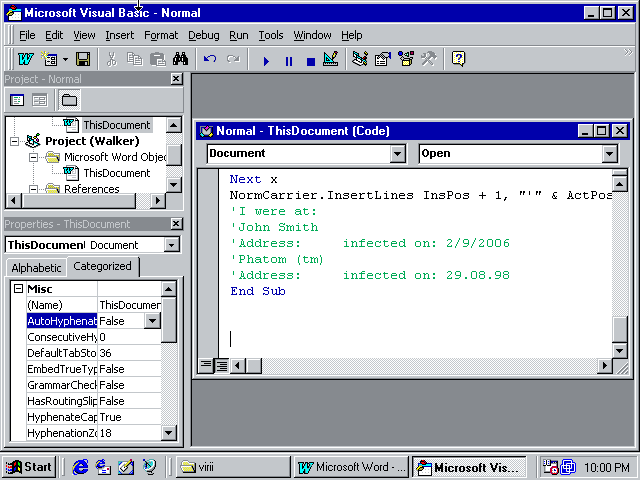Click the Break pause icon
Image resolution: width=640 pixels, height=480 pixels.
coord(289,61)
